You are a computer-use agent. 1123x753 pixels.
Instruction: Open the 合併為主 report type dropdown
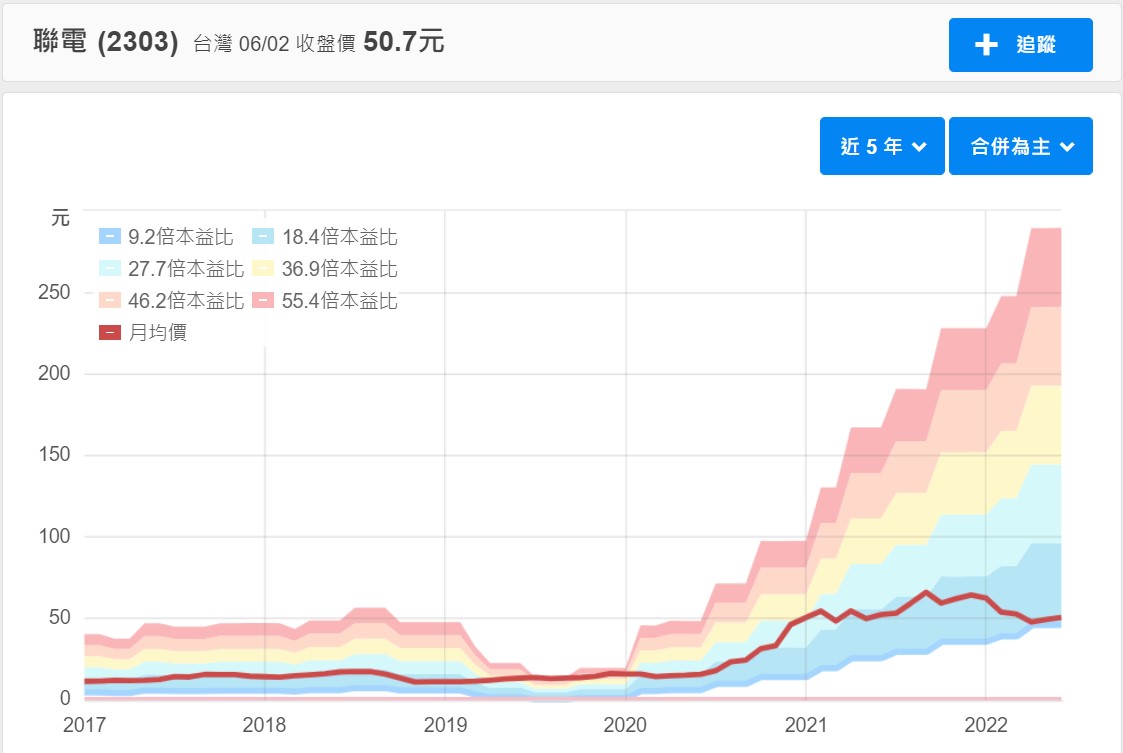pyautogui.click(x=1021, y=146)
